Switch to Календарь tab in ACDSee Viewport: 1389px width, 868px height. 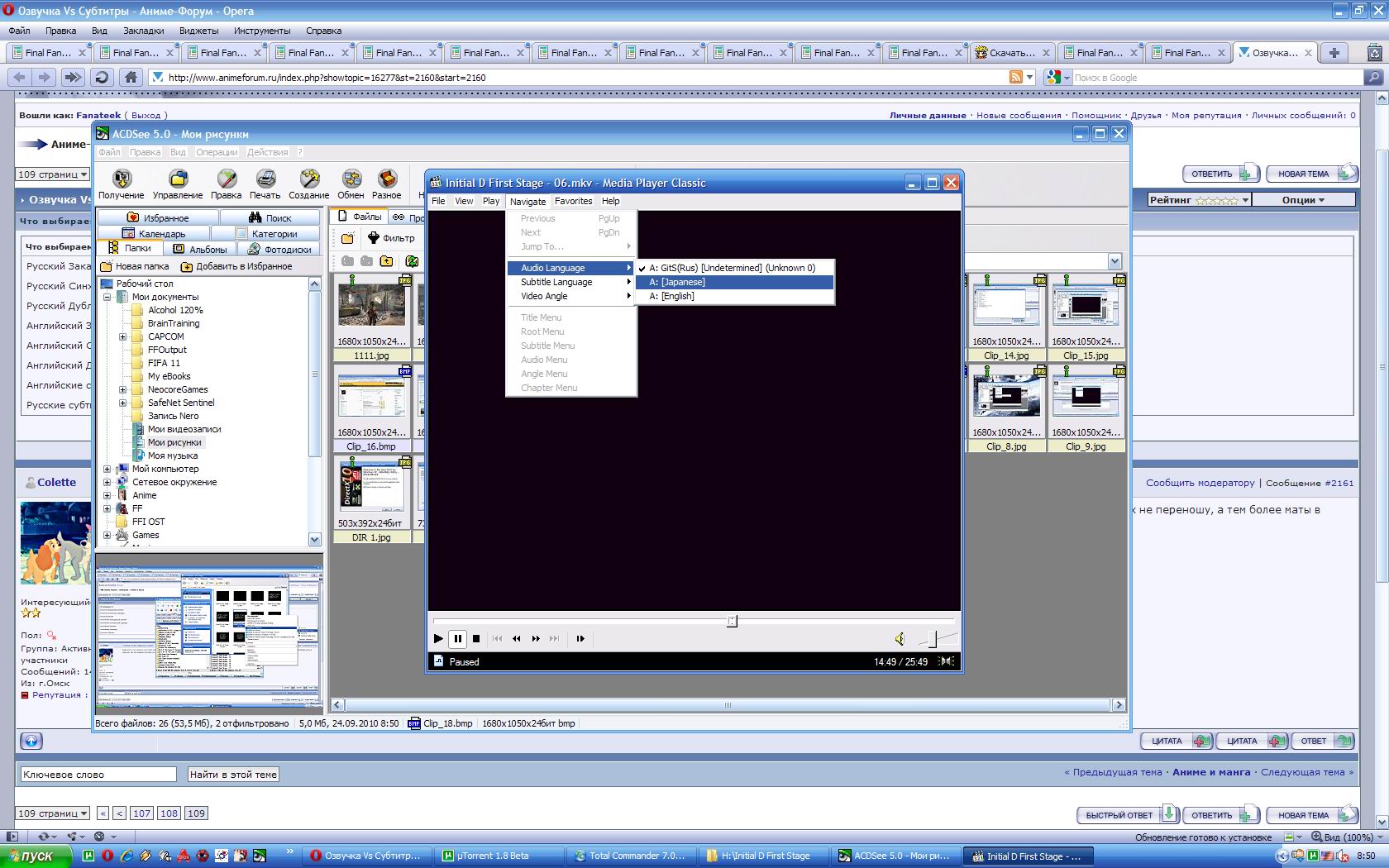tap(153, 233)
